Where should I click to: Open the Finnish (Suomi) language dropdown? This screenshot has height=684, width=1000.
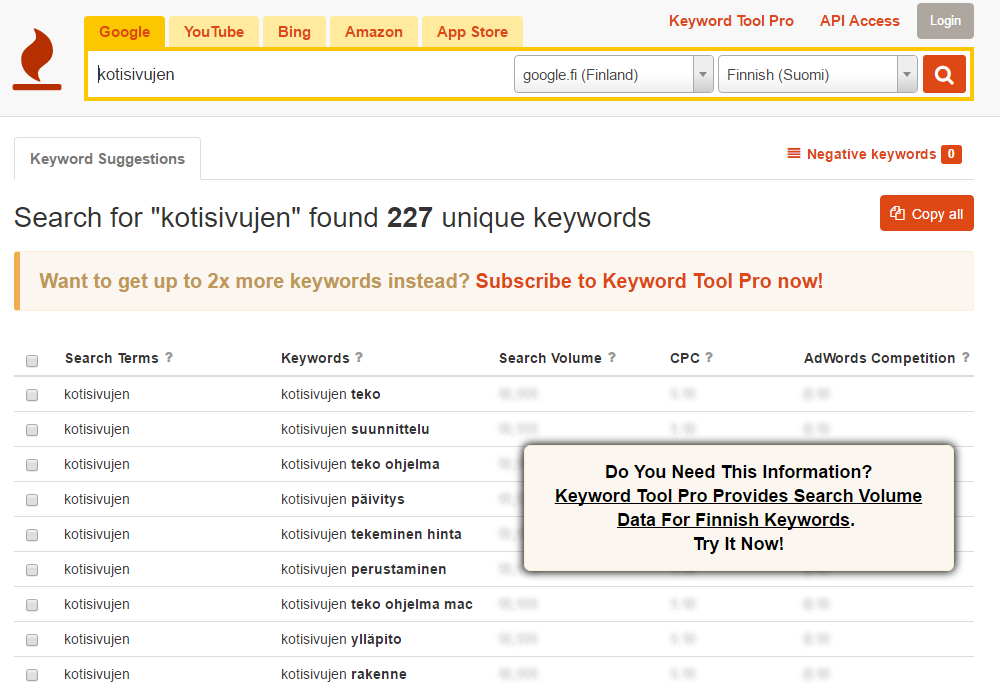click(x=818, y=75)
